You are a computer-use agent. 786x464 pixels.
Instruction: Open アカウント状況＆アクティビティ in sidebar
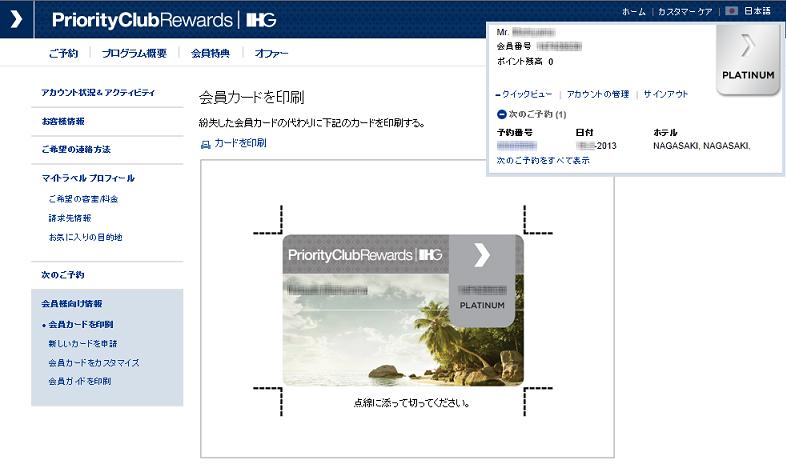(98, 93)
